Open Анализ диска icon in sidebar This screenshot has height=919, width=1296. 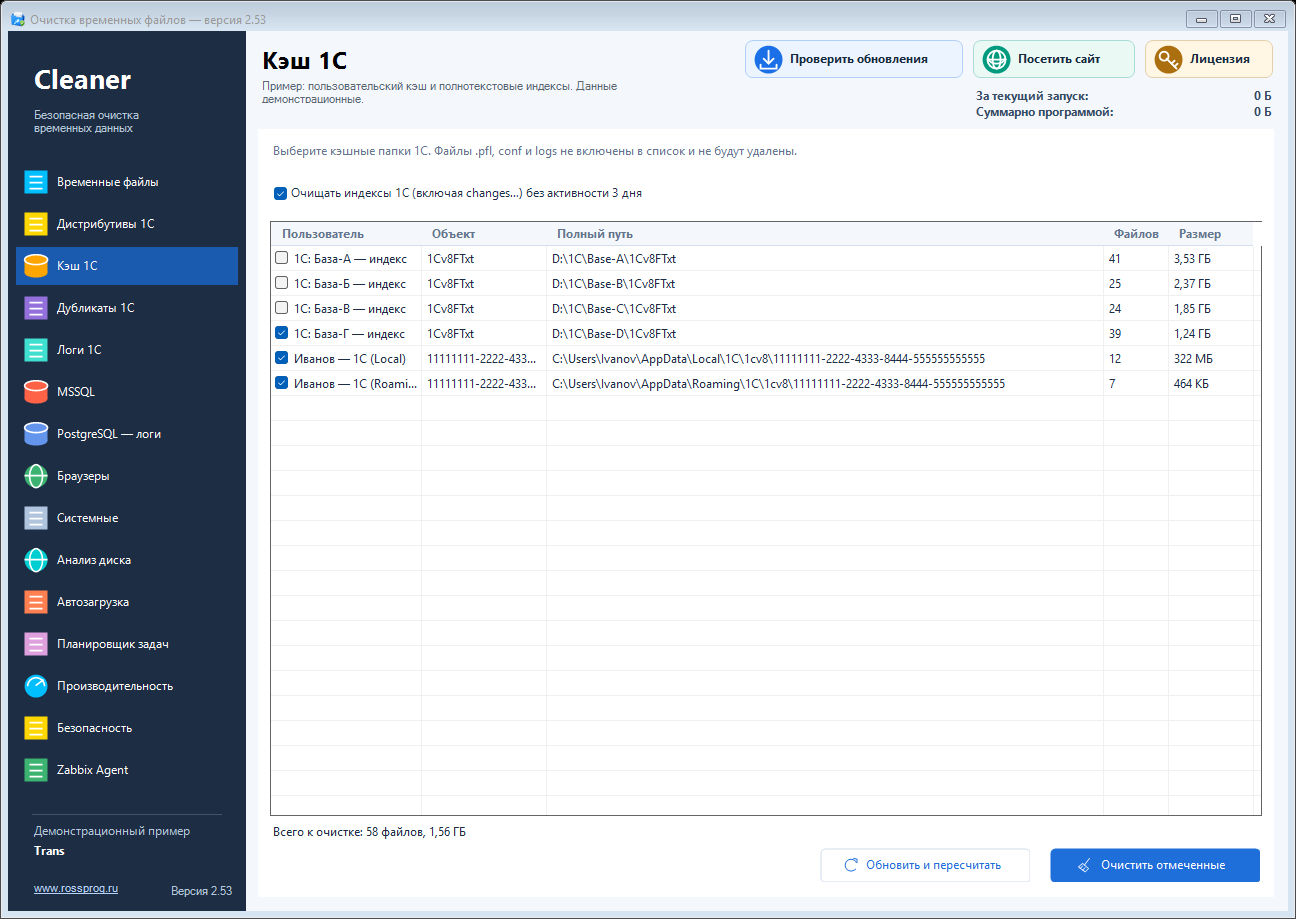pyautogui.click(x=36, y=560)
